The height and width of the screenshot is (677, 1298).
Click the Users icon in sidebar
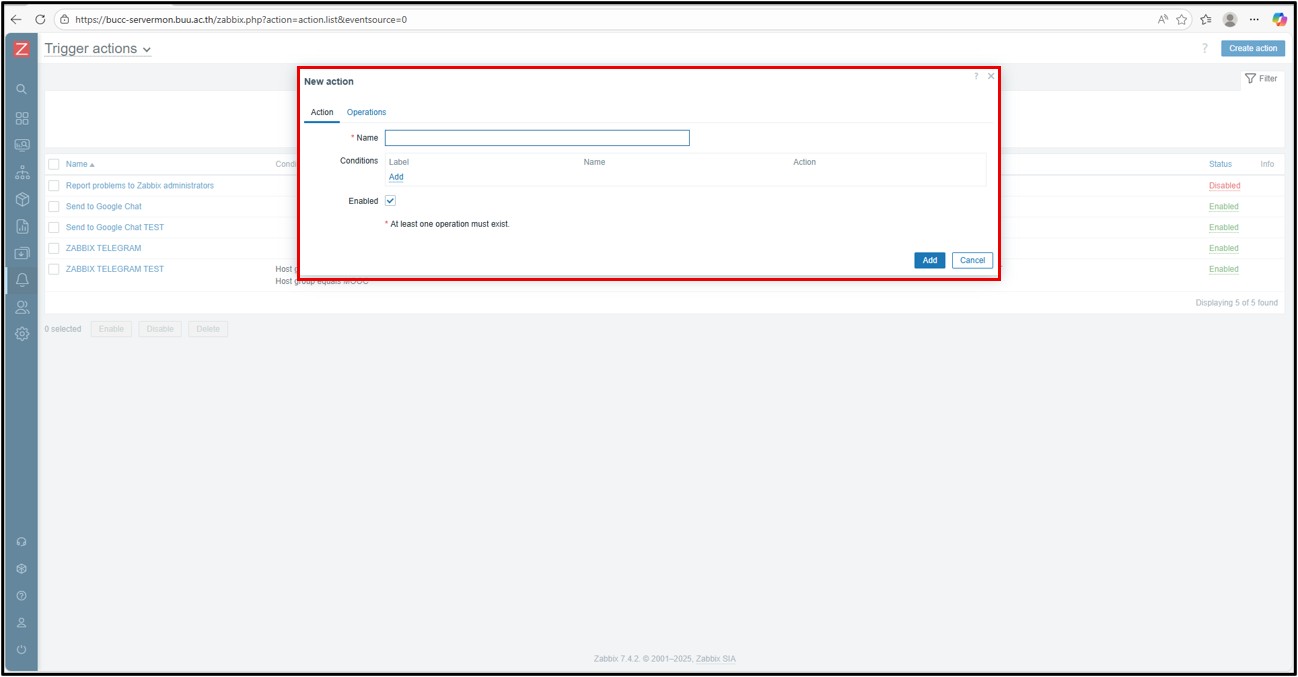[x=22, y=307]
